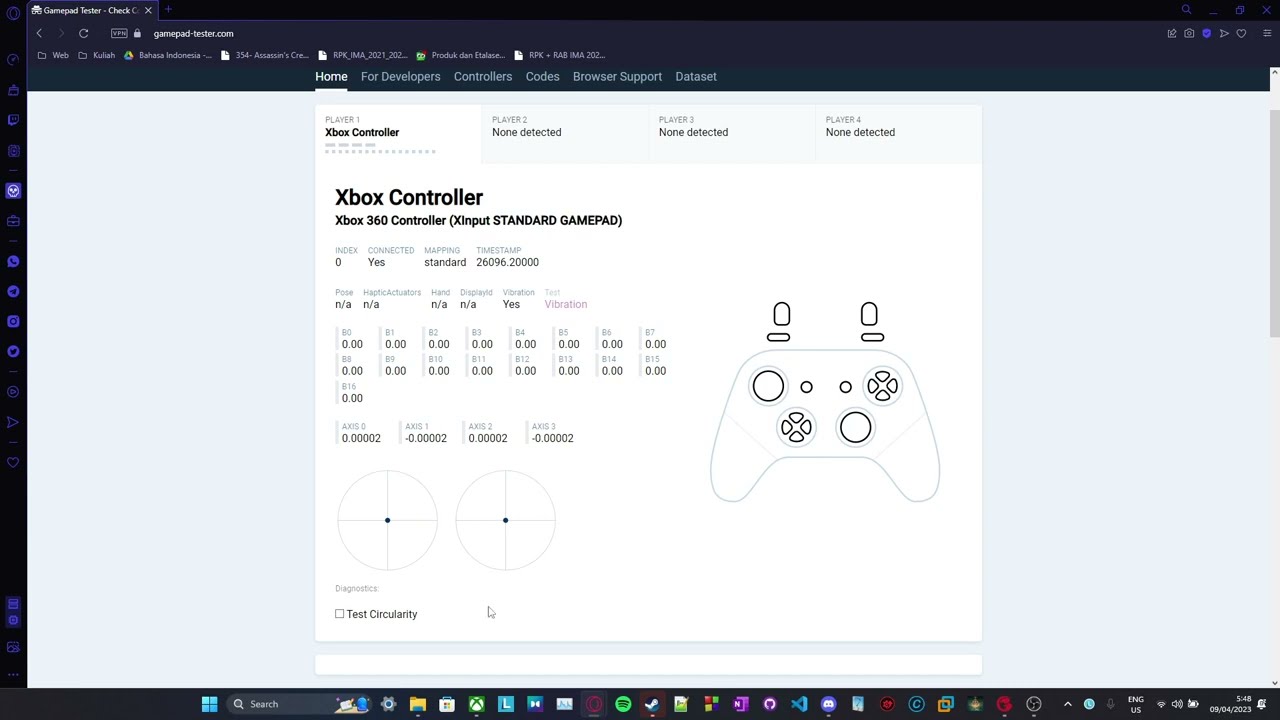Open Discord from the taskbar
The width and height of the screenshot is (1280, 720).
(828, 704)
